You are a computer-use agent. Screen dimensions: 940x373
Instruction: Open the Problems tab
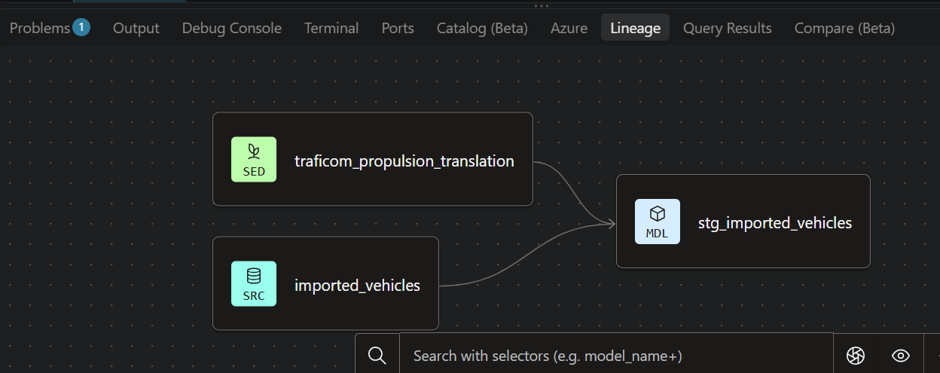(x=49, y=28)
